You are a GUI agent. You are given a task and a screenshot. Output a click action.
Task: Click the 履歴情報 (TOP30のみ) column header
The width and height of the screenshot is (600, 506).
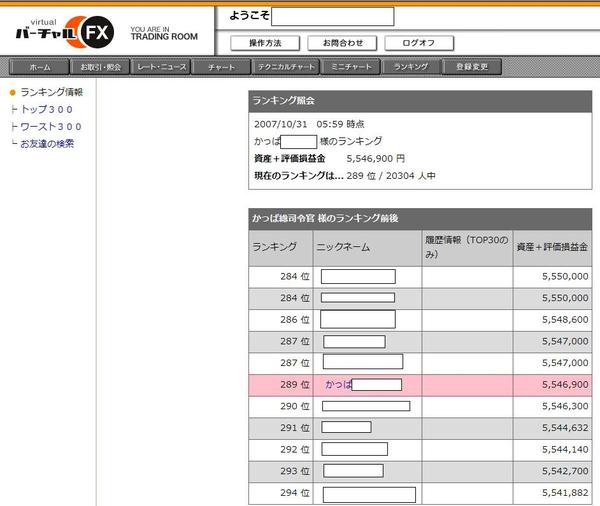click(467, 247)
